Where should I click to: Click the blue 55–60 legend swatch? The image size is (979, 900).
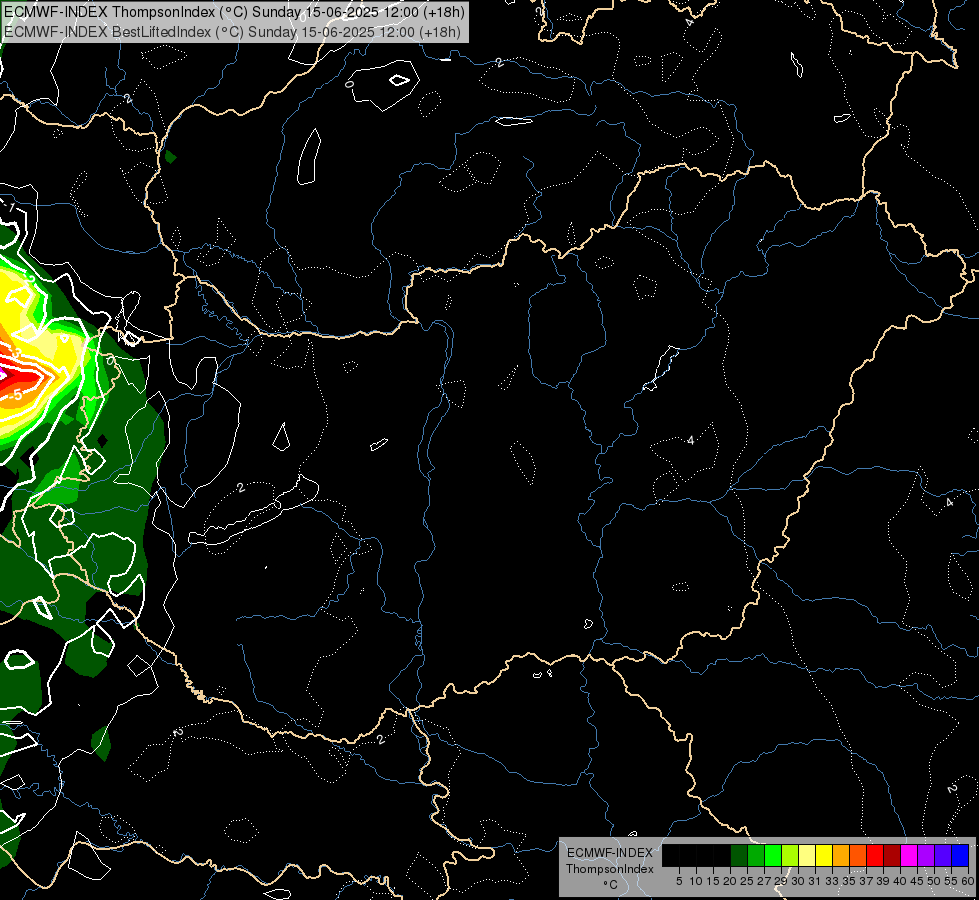[x=960, y=855]
